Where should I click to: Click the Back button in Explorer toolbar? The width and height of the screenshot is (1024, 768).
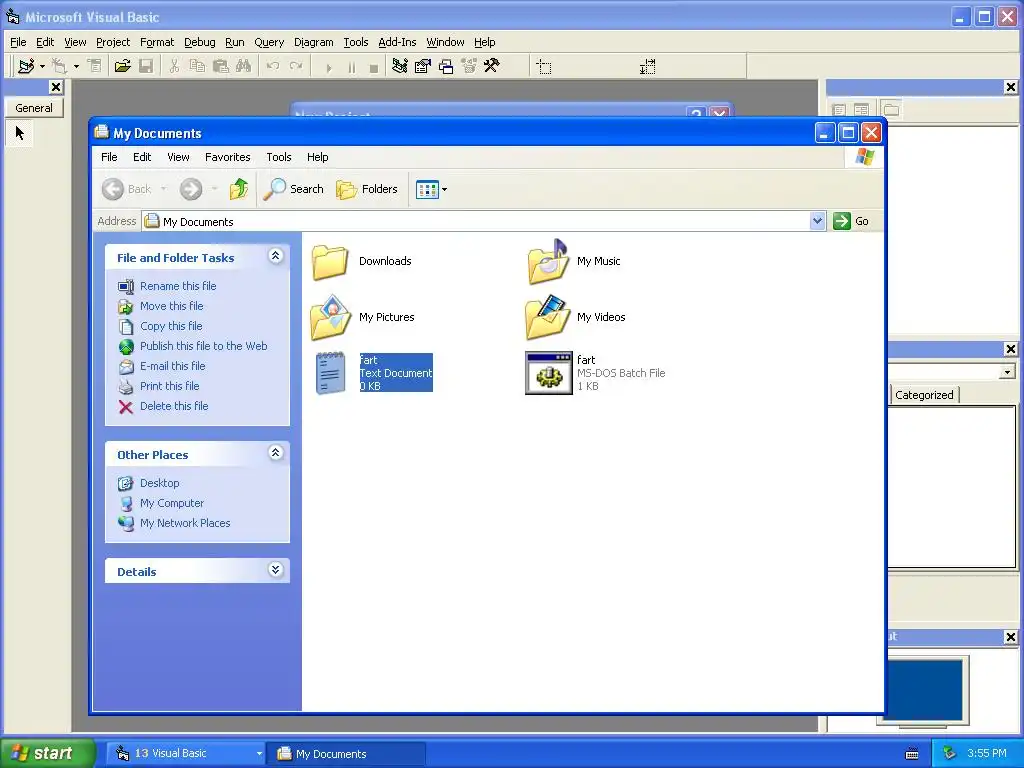127,189
